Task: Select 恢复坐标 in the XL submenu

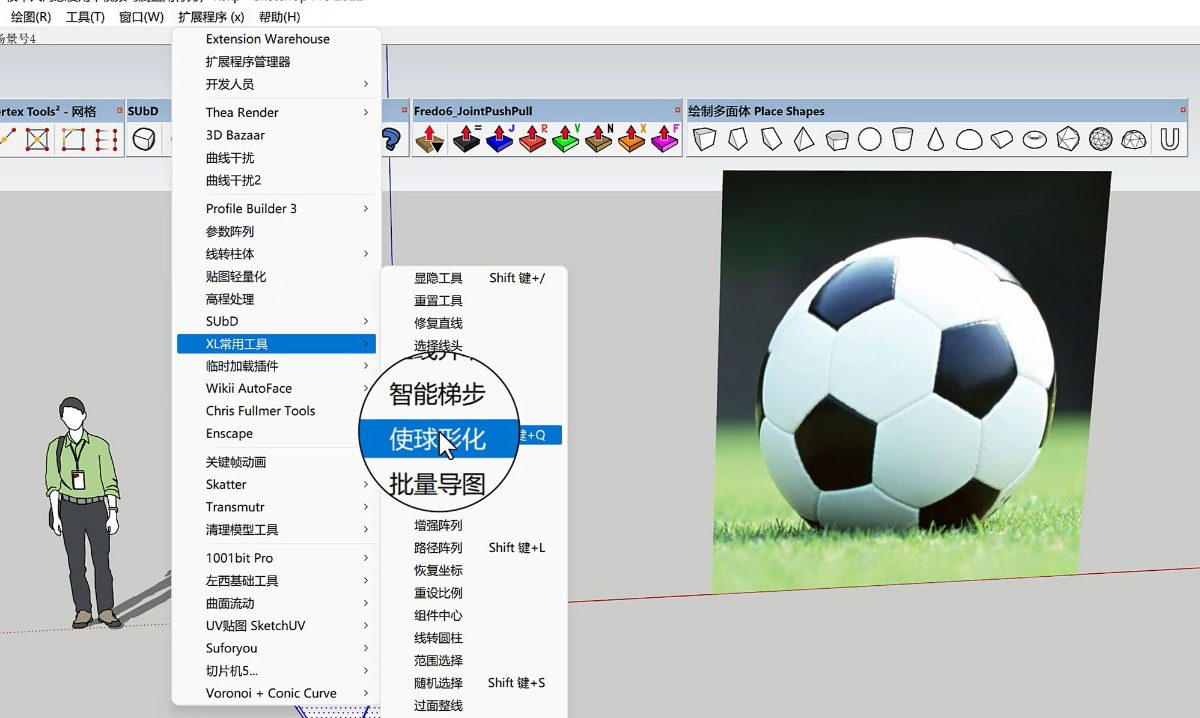Action: coord(474,570)
